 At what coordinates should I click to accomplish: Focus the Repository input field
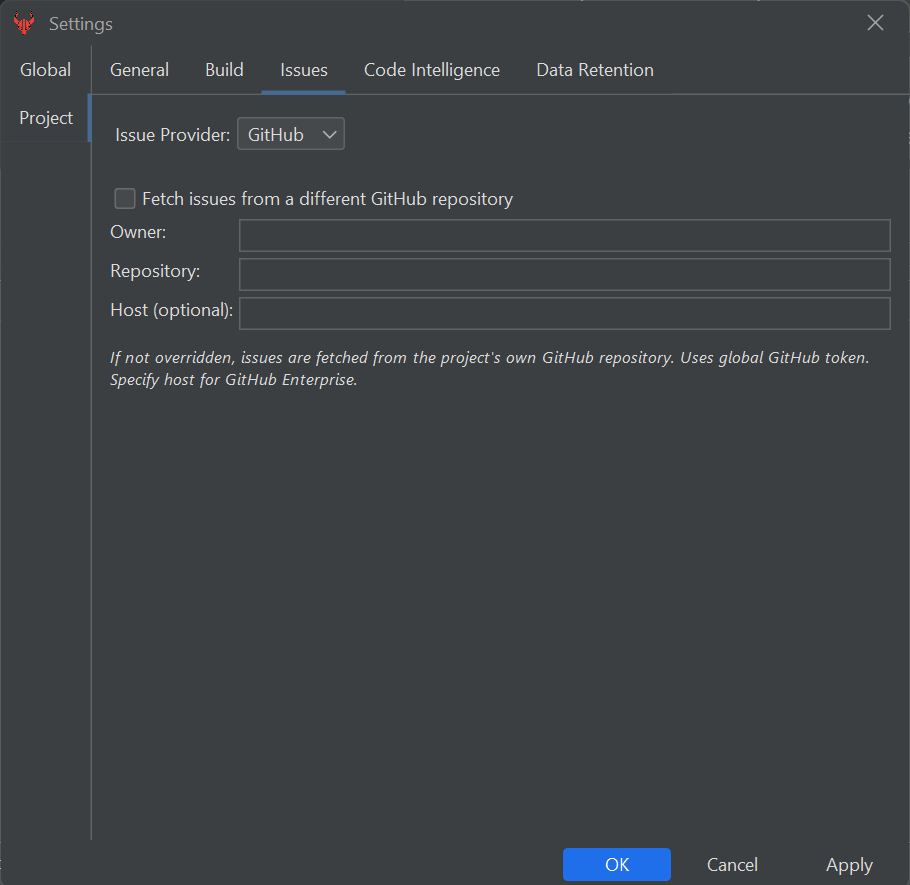click(x=564, y=274)
